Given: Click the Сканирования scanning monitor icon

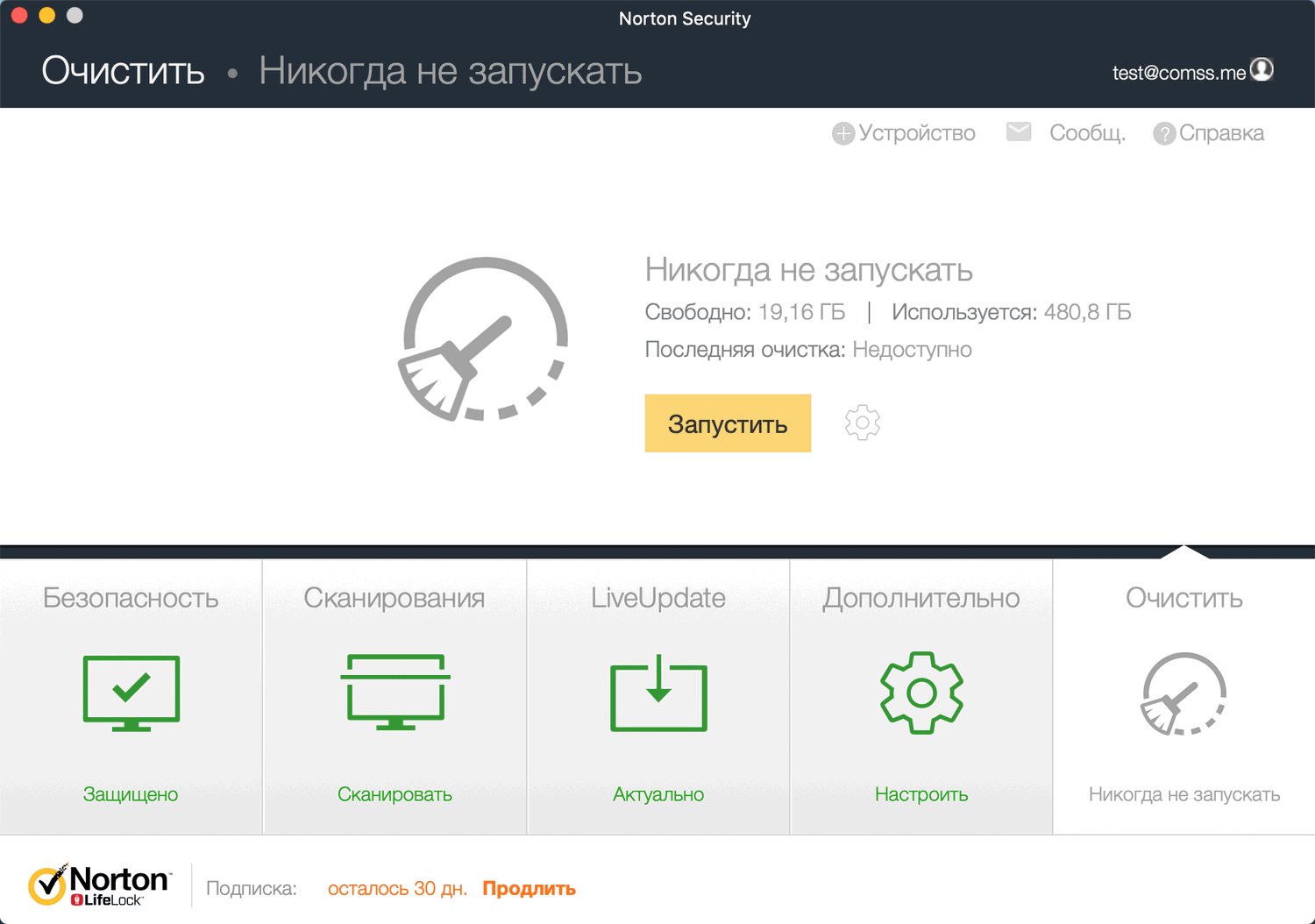Looking at the screenshot, I should pyautogui.click(x=395, y=692).
